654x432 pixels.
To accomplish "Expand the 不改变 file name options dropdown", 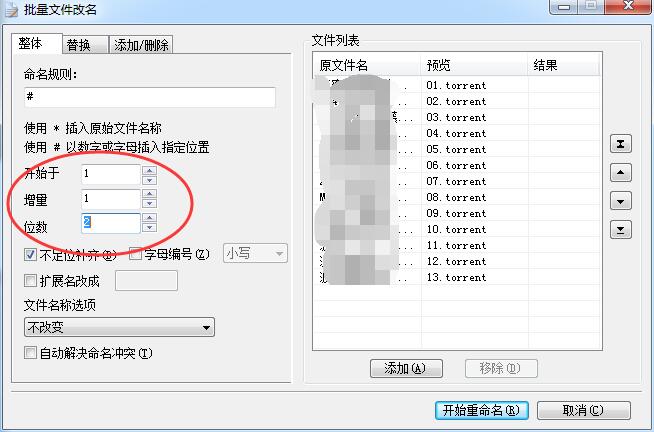I will click(119, 327).
